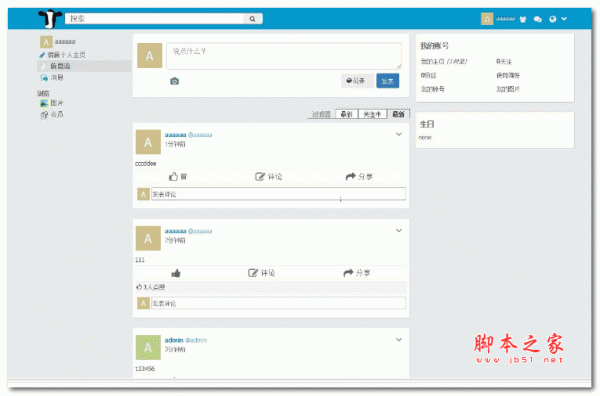Viewport: 600px width, 396px height.
Task: Click the globe icon in the header
Action: (x=553, y=19)
